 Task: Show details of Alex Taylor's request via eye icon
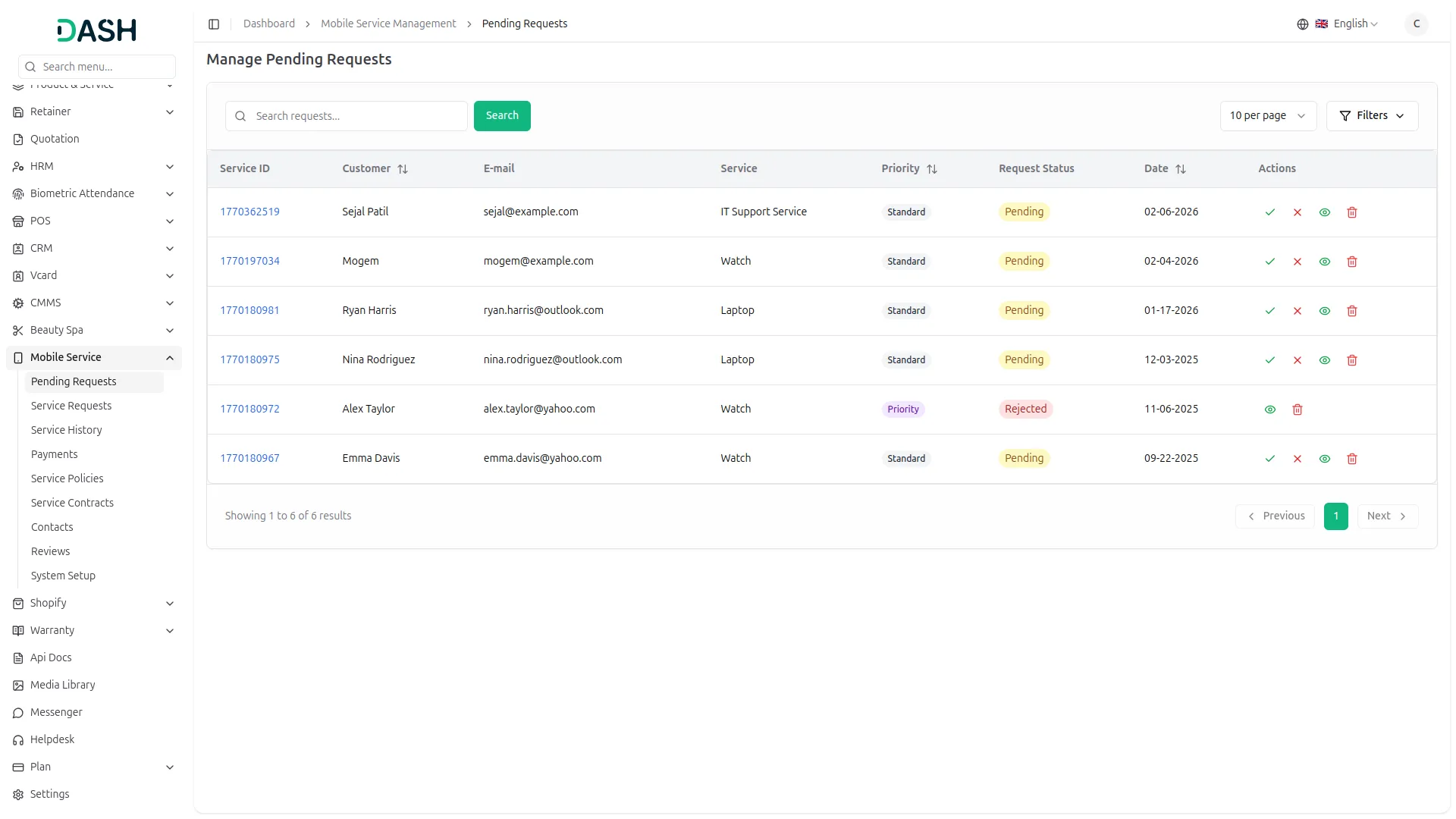1270,409
